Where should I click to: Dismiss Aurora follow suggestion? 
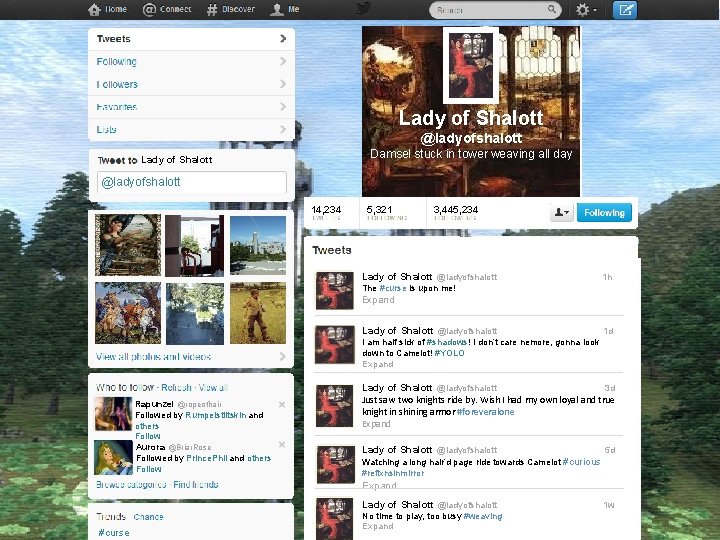(282, 444)
